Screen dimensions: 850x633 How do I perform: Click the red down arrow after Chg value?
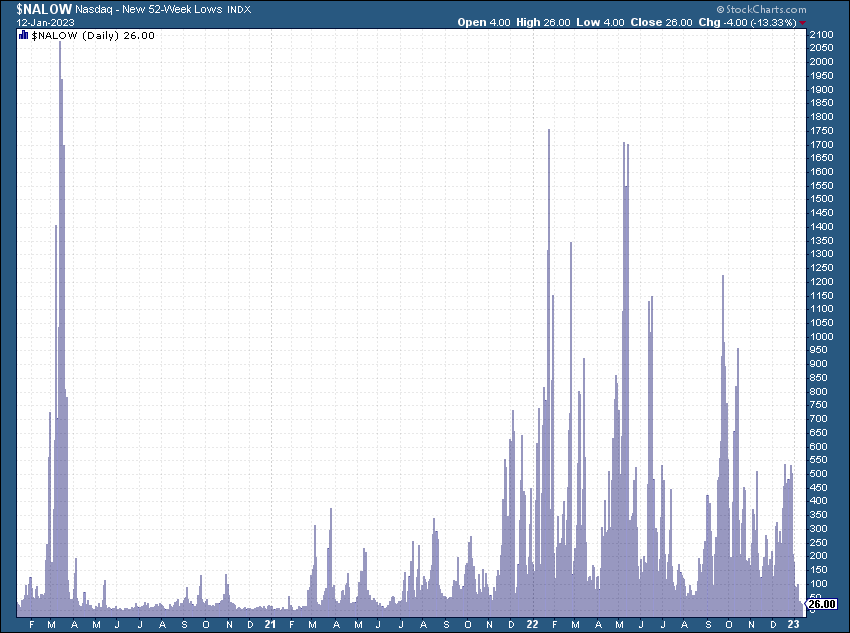pos(802,23)
